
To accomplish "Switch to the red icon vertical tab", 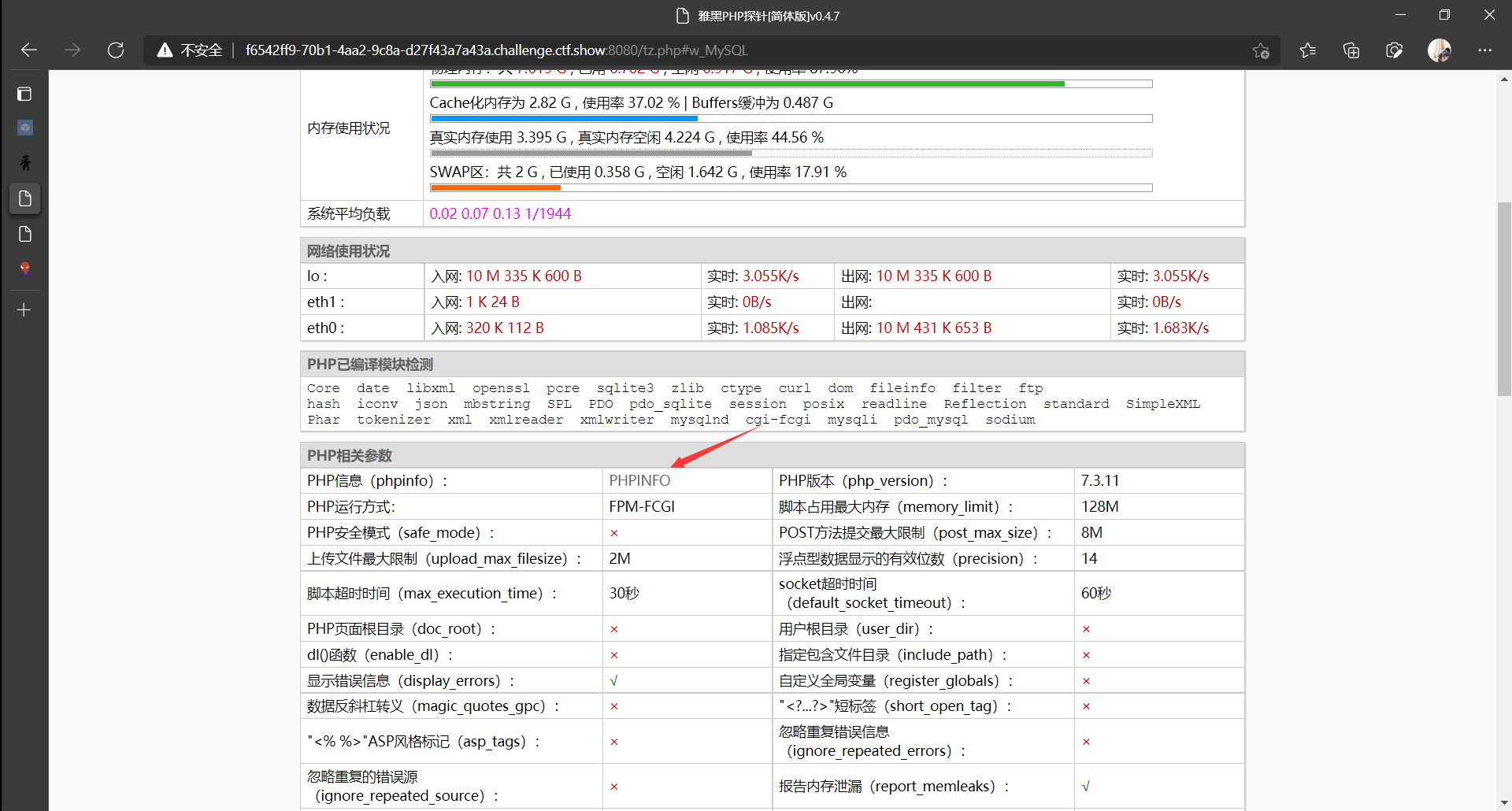I will 24,268.
